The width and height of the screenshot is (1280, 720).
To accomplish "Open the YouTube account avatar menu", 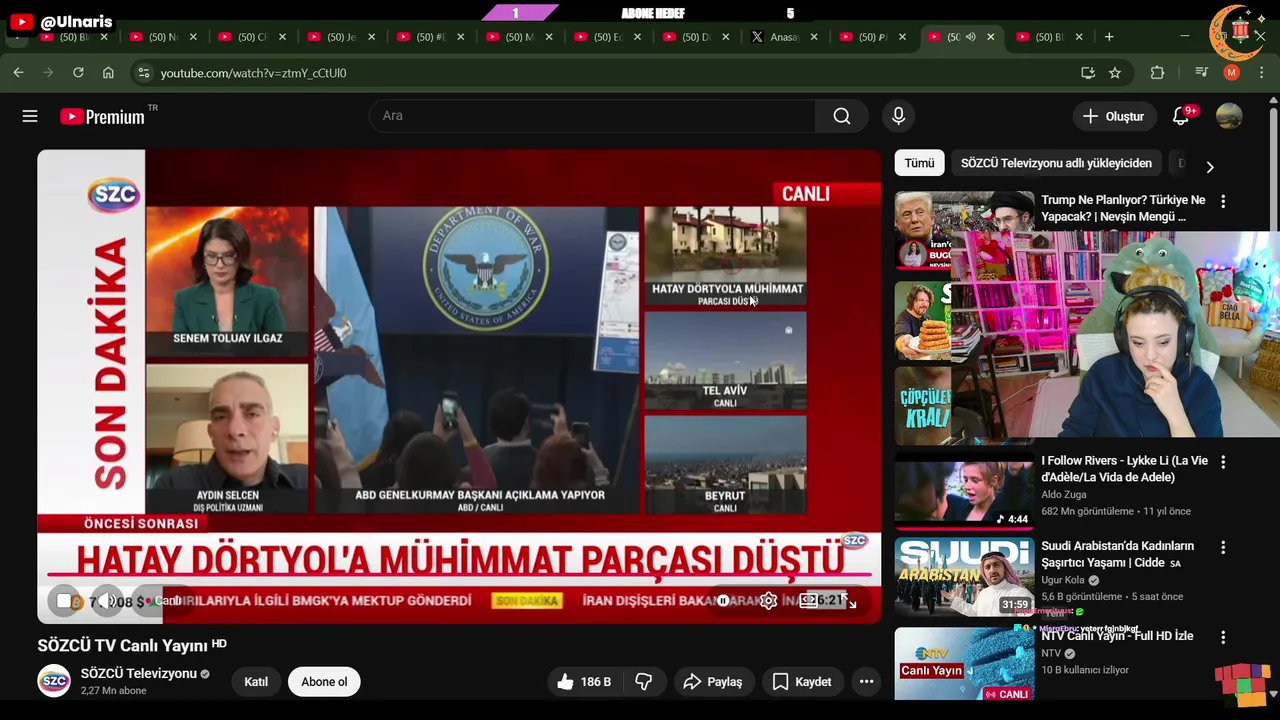I will point(1229,116).
